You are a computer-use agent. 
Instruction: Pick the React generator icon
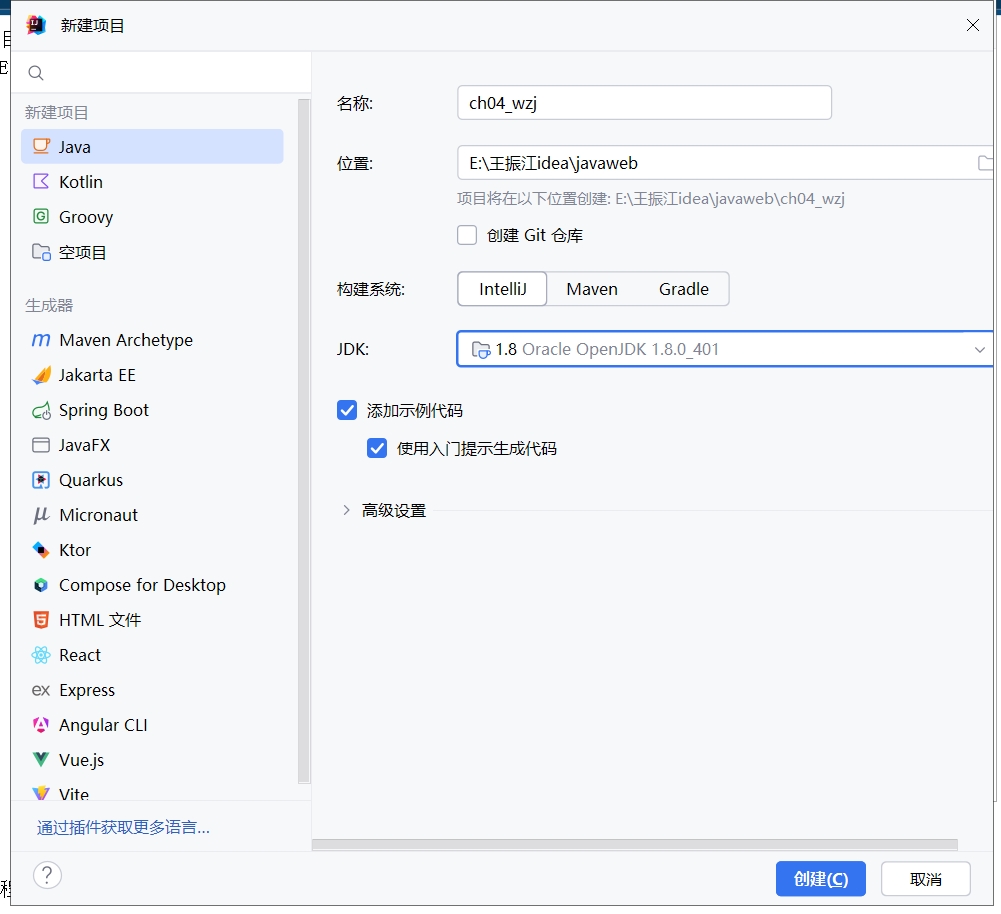tap(41, 655)
